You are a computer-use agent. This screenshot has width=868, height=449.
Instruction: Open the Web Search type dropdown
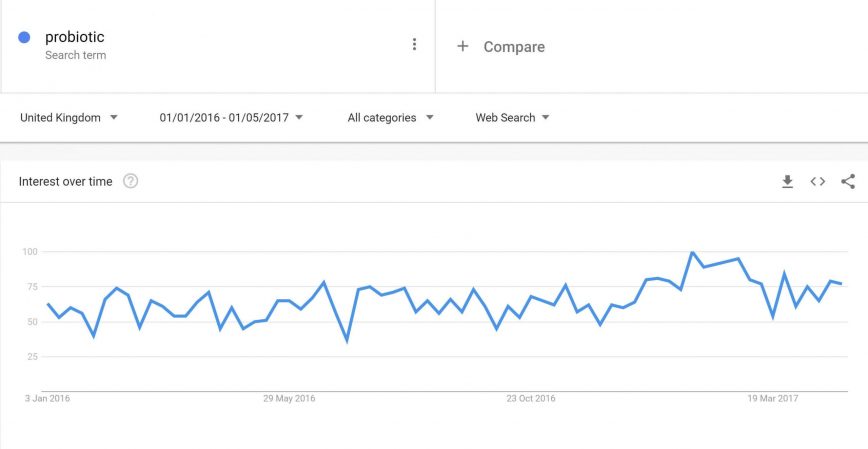point(512,117)
